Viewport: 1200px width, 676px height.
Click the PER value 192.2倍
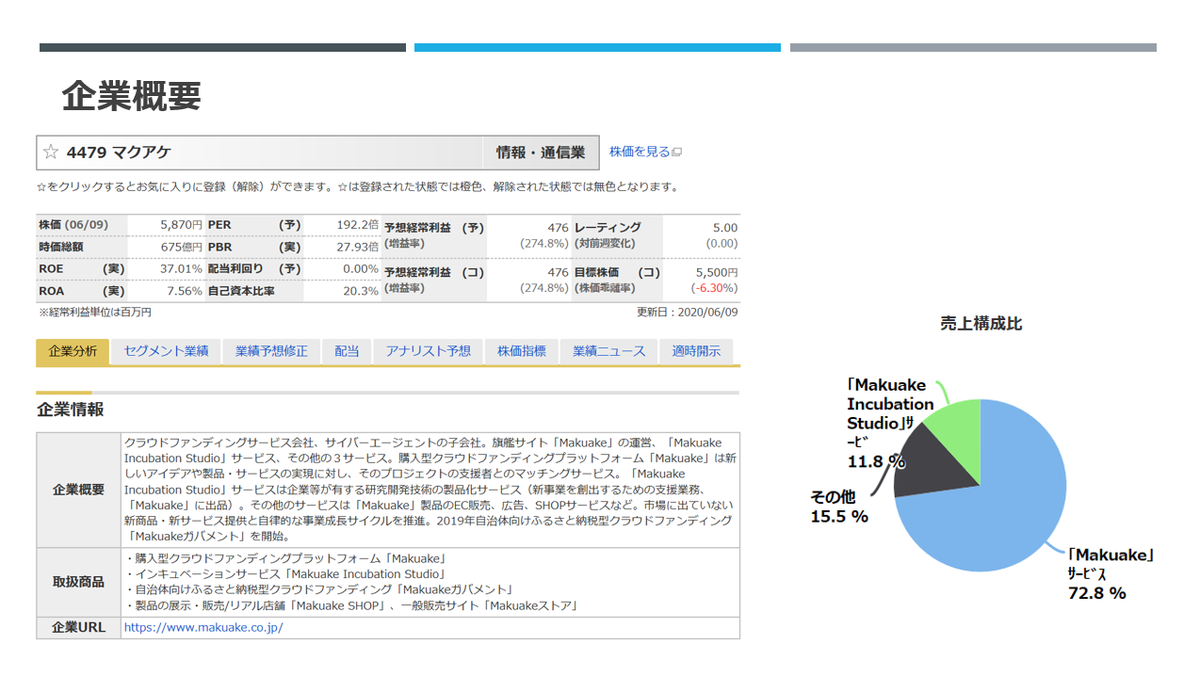357,226
